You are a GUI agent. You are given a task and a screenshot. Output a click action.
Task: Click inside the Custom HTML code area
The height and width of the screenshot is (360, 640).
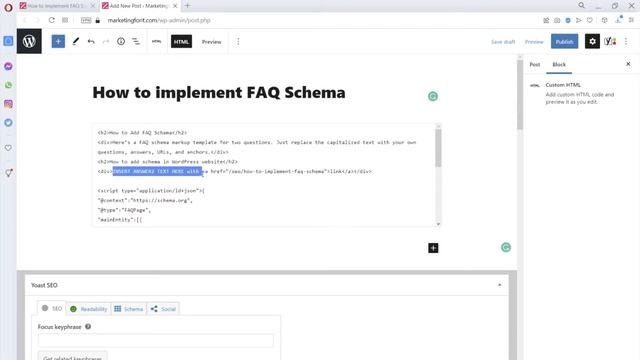(263, 176)
